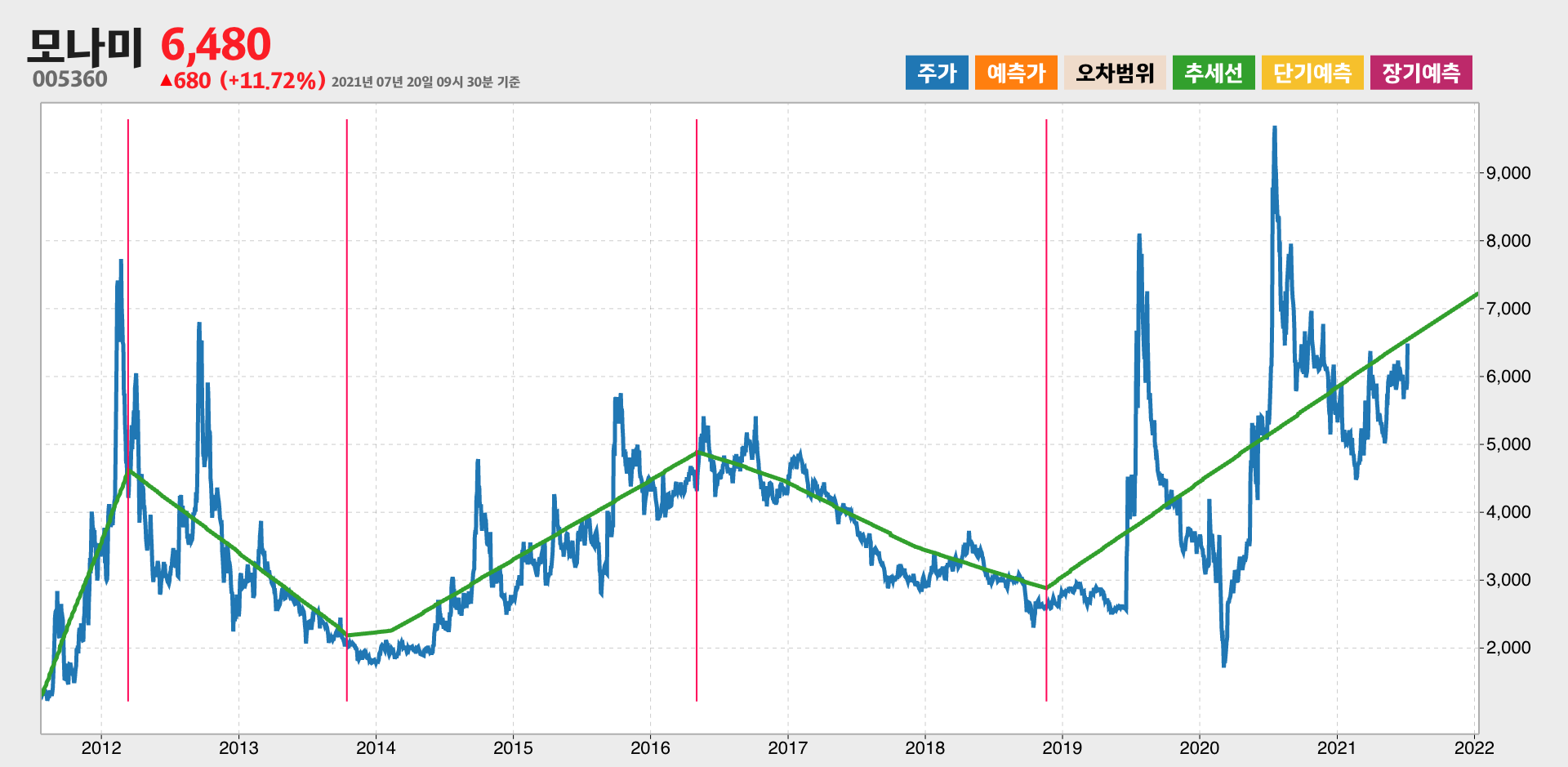Click the 6,000 y-axis price label
The image size is (1568, 767).
1508,377
